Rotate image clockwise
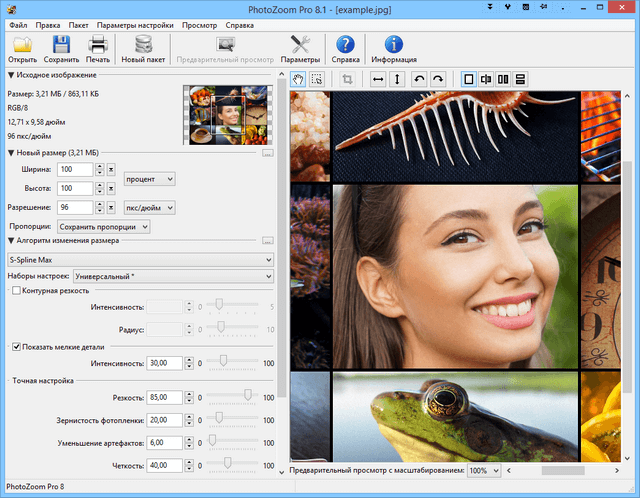The width and height of the screenshot is (640, 498). 437,79
